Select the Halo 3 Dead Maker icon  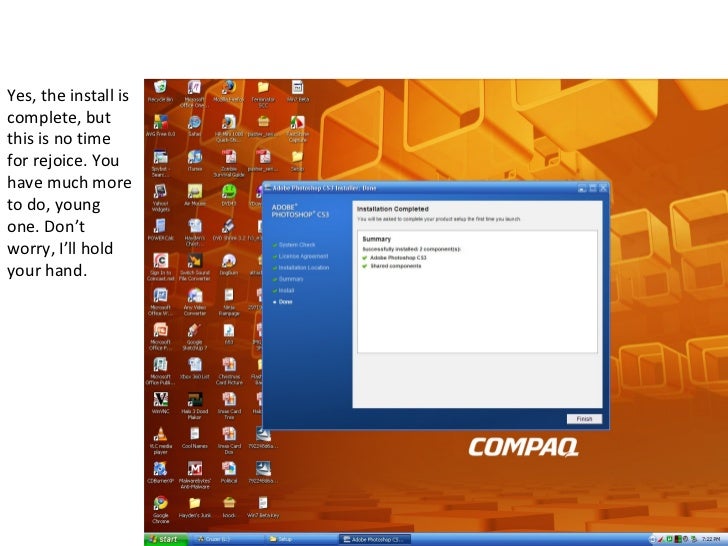(x=195, y=406)
